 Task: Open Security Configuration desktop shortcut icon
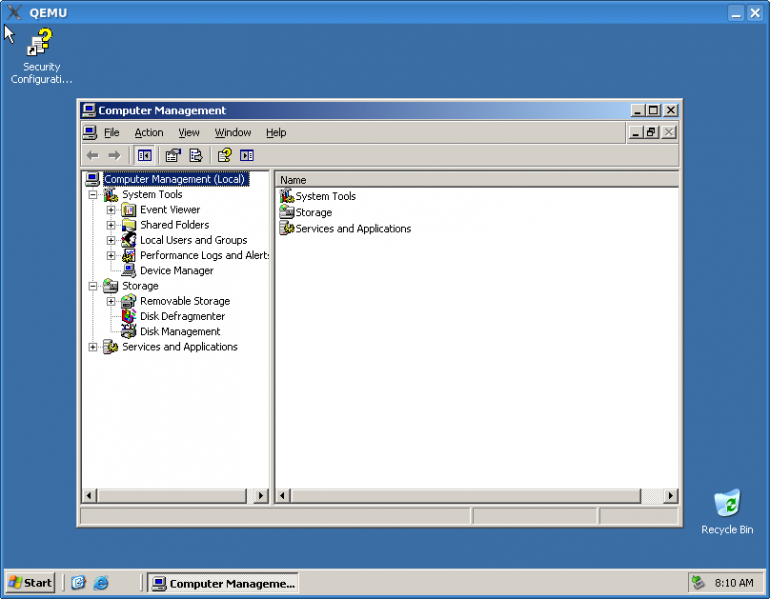(x=41, y=46)
